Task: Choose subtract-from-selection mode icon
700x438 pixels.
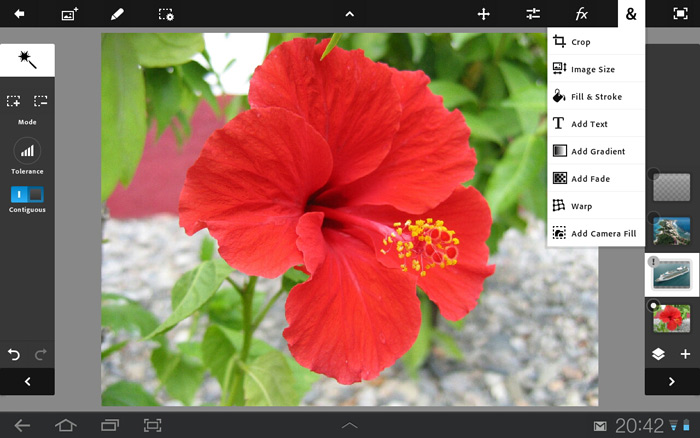Action: (41, 101)
